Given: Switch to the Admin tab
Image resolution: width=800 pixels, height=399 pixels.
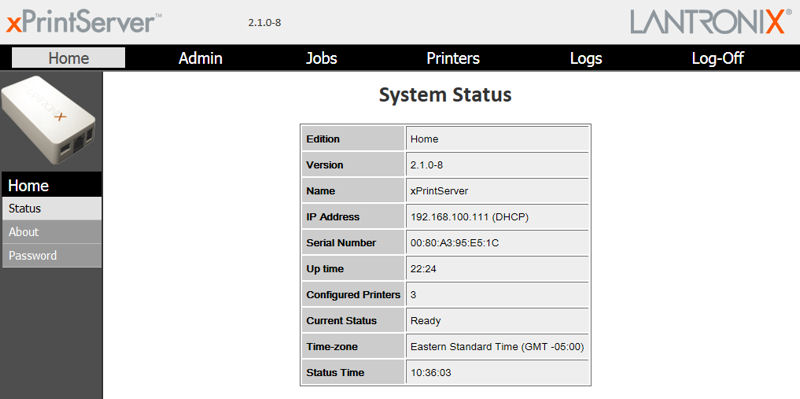Looking at the screenshot, I should point(200,58).
